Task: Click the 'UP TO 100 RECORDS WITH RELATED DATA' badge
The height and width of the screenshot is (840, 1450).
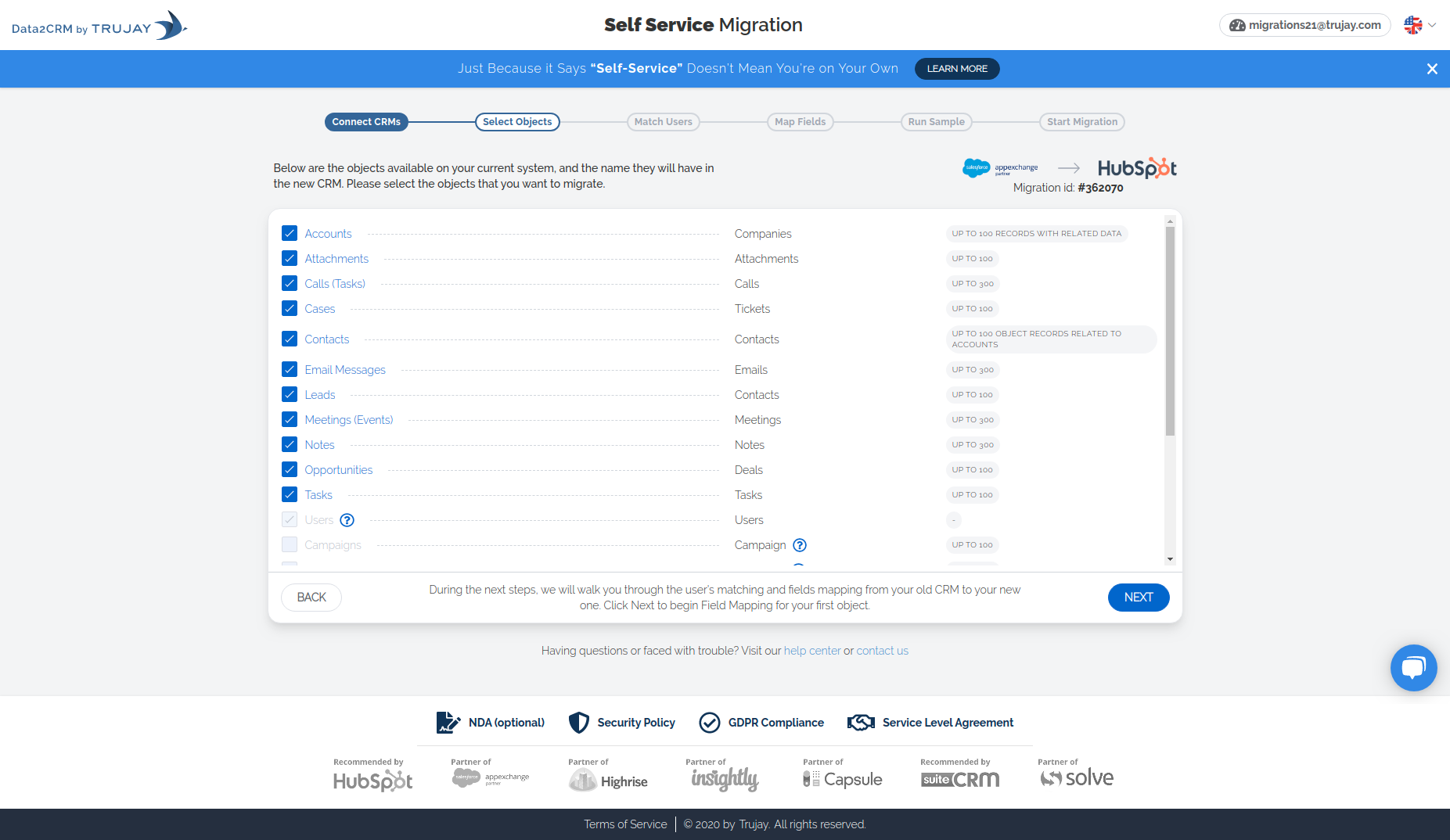Action: pyautogui.click(x=1036, y=234)
